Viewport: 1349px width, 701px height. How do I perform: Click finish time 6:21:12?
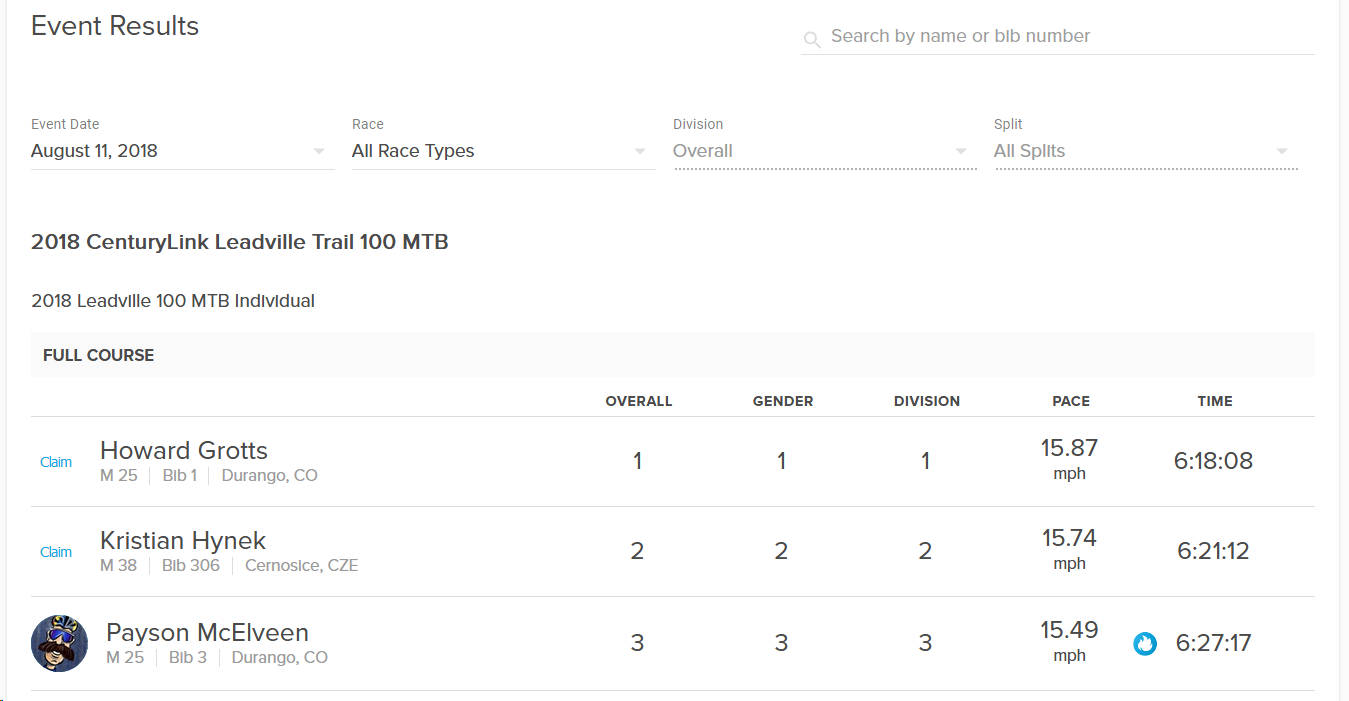click(x=1213, y=551)
